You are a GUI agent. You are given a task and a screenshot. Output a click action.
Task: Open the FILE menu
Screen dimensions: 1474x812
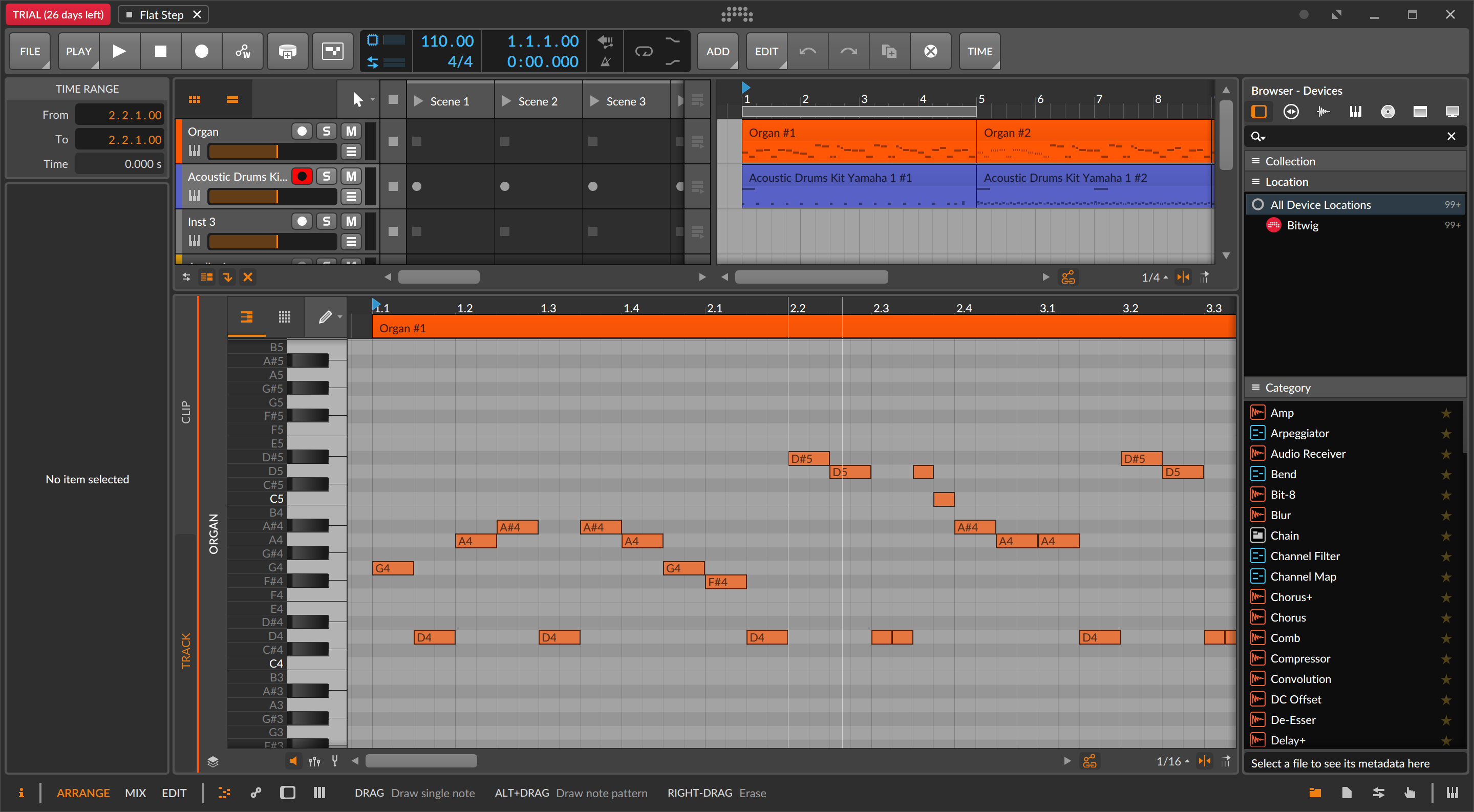point(30,52)
